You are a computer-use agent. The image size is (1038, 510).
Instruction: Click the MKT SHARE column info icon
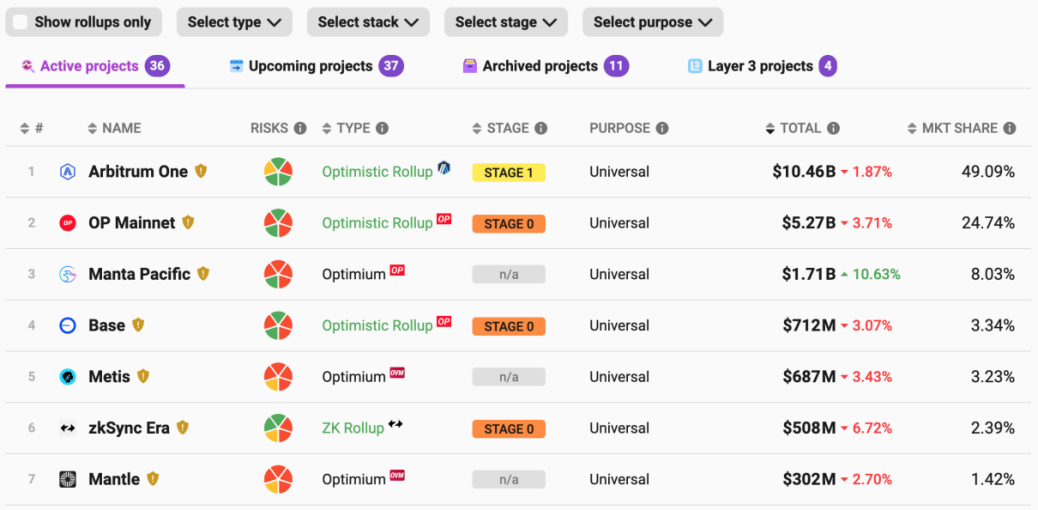point(1009,128)
